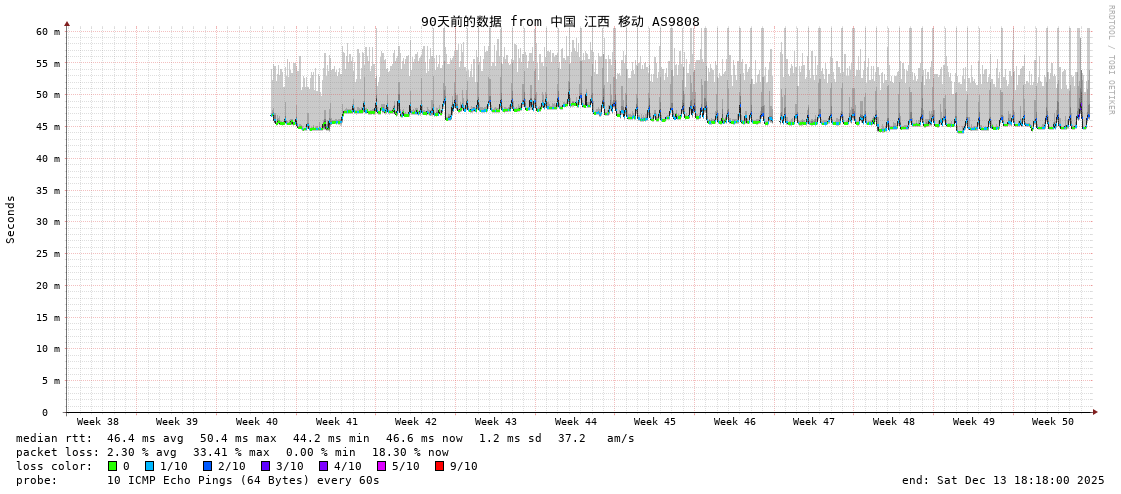Click the magenta 5/10 loss color swatch
Screen dimensions: 1121x494
click(381, 466)
